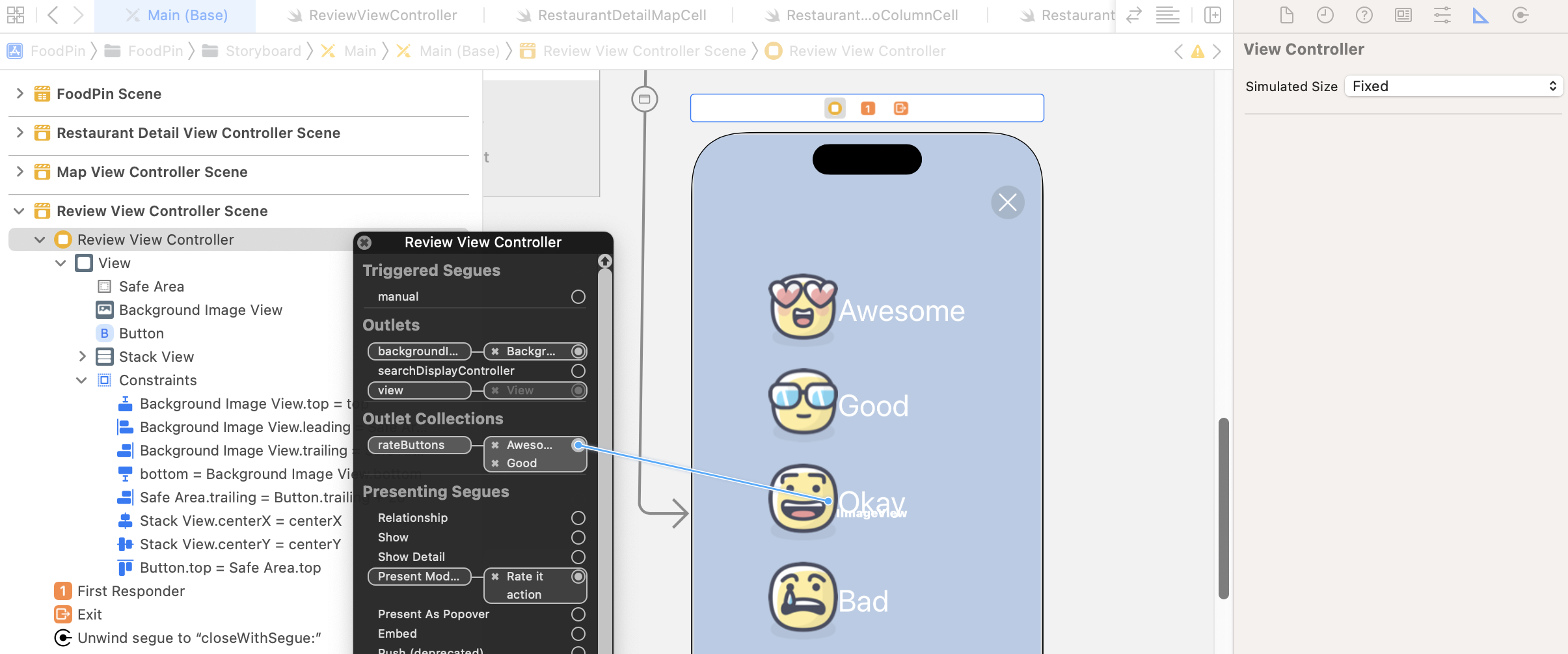
Task: Open the Attributes inspector icon
Action: 1442,16
